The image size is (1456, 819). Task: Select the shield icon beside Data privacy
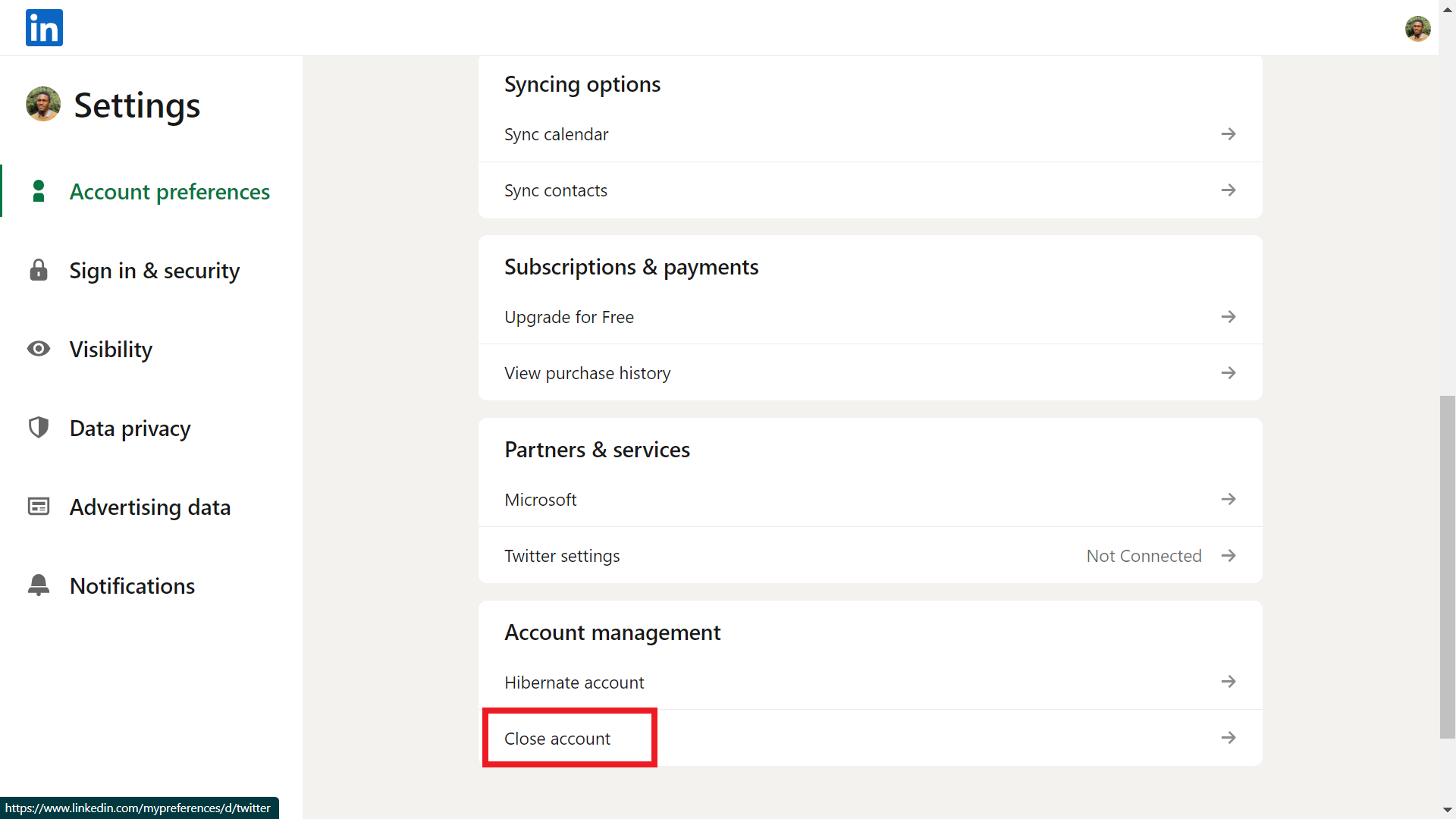tap(38, 427)
